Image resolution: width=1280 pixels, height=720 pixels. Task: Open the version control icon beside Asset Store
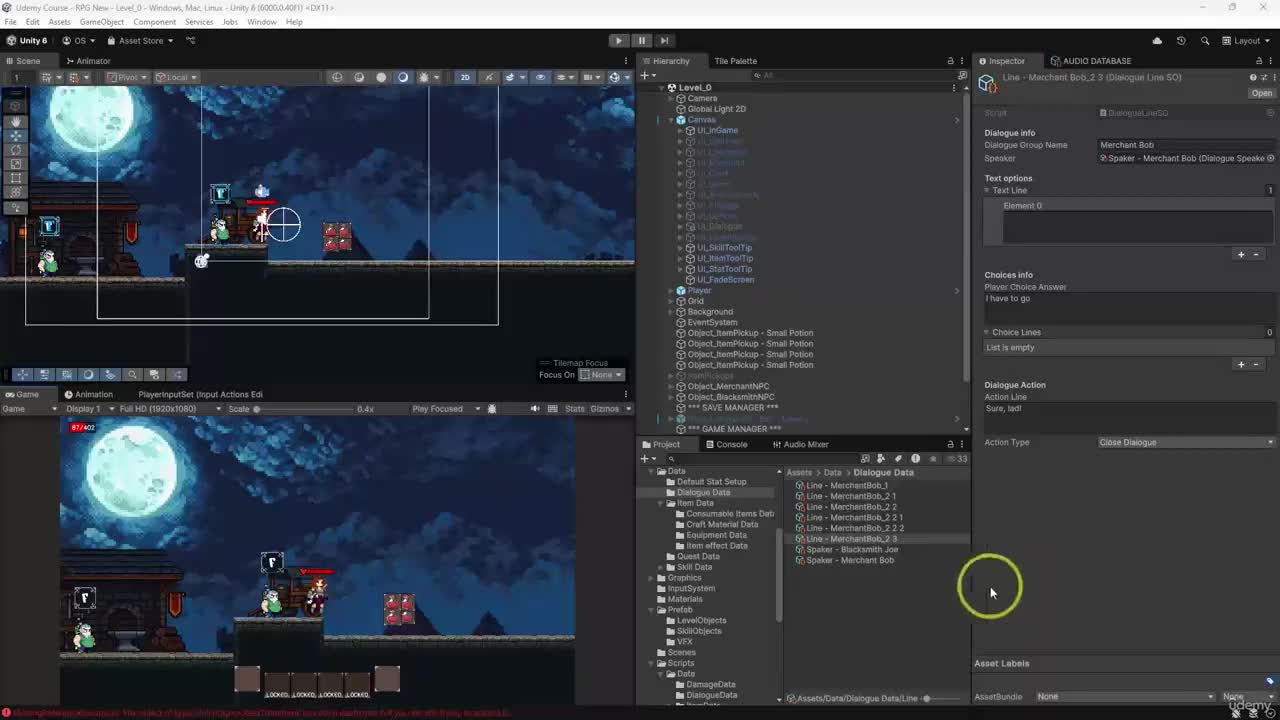click(191, 41)
